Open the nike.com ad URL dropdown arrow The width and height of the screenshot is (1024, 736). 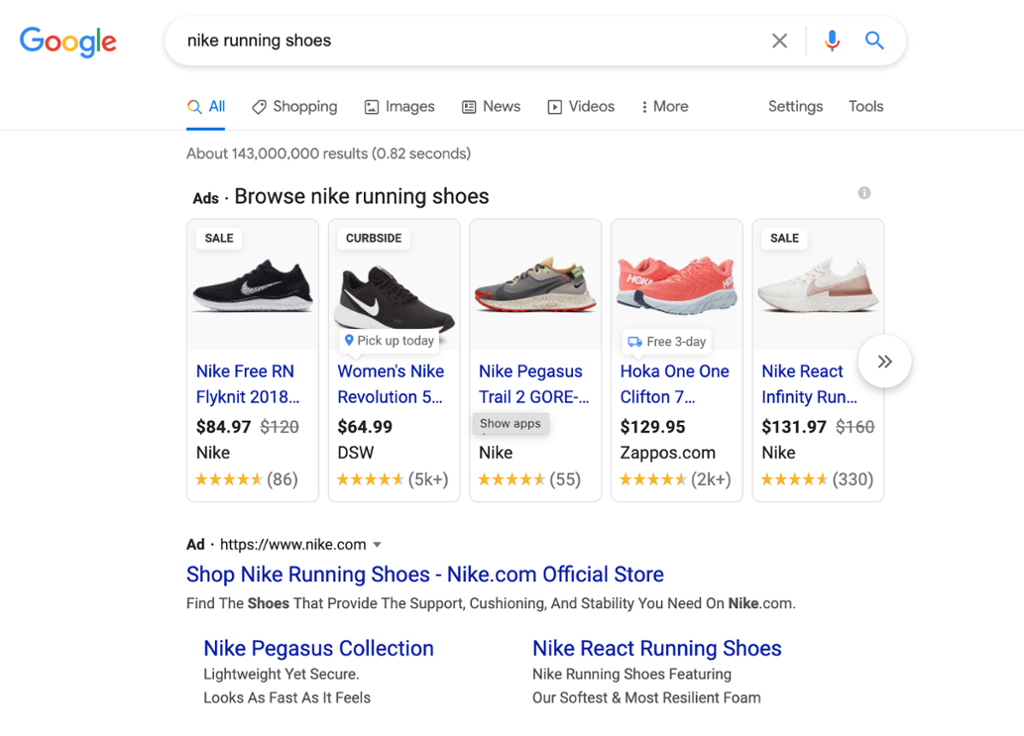377,545
